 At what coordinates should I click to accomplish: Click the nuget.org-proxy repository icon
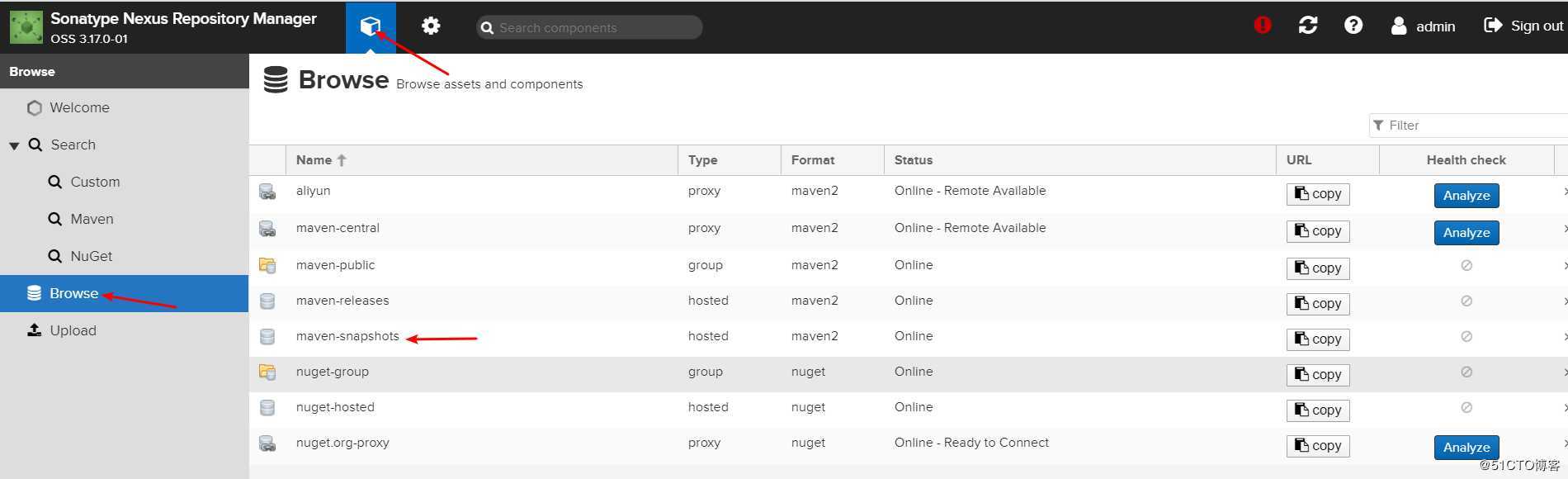click(x=267, y=443)
